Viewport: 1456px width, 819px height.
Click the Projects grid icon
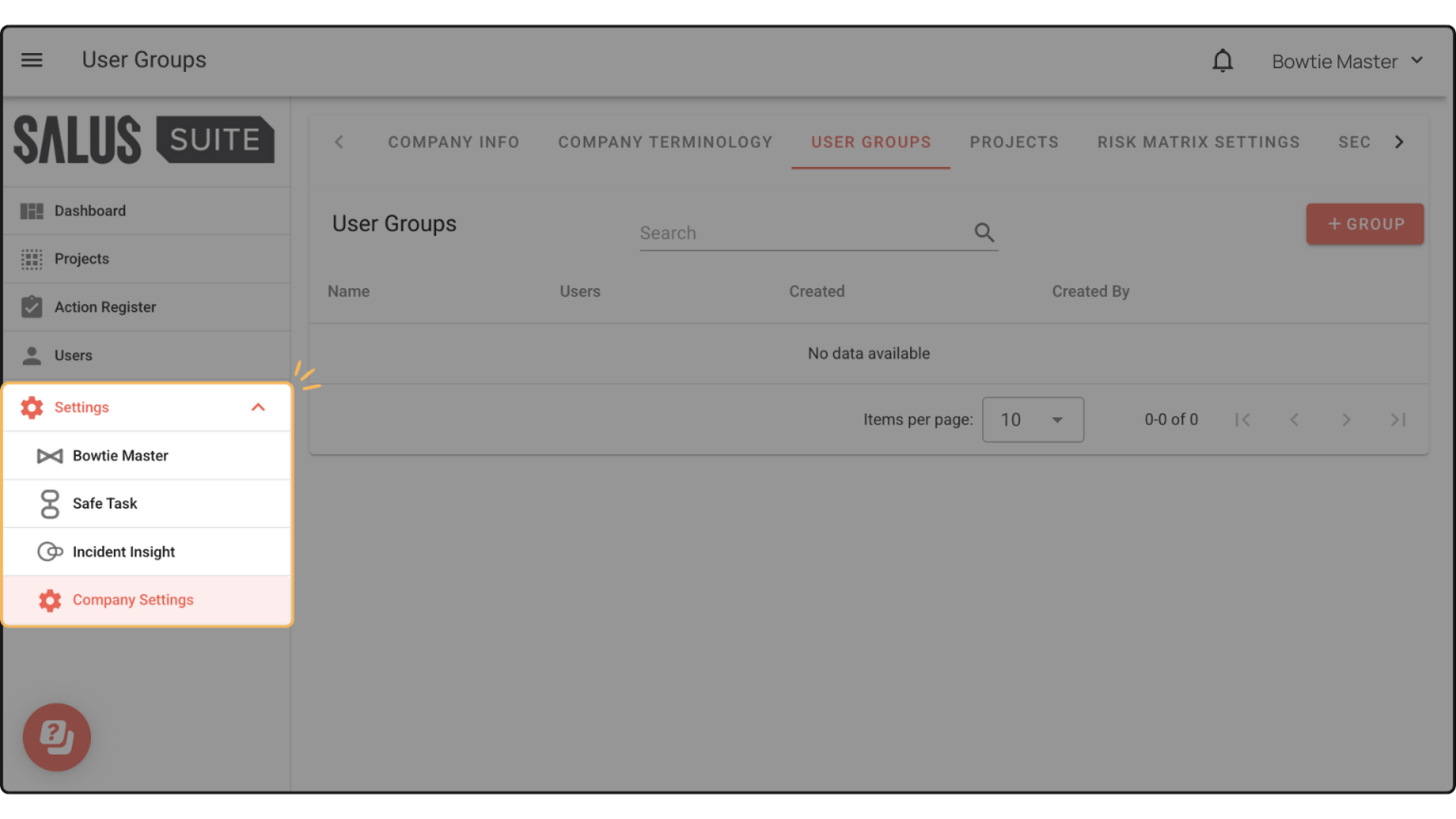point(31,258)
